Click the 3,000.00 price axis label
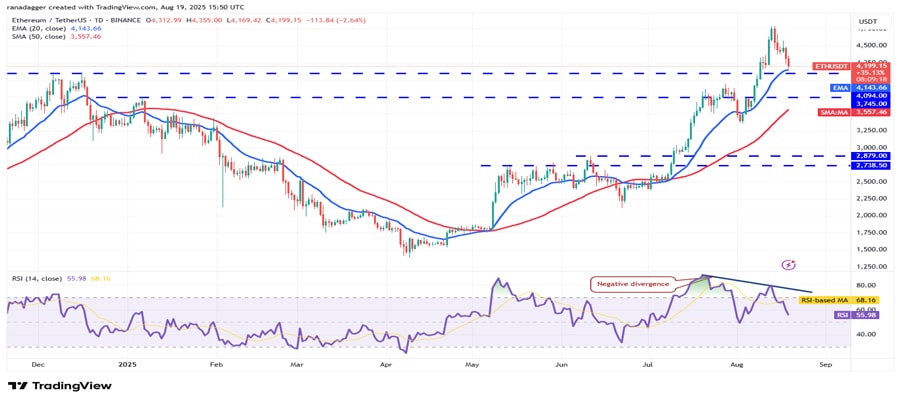The height and width of the screenshot is (400, 900). 872,147
